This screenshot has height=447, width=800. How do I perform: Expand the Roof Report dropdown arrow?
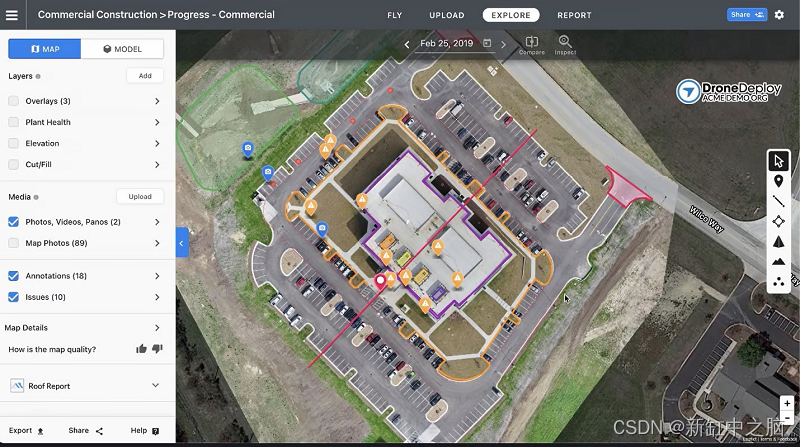coord(156,385)
